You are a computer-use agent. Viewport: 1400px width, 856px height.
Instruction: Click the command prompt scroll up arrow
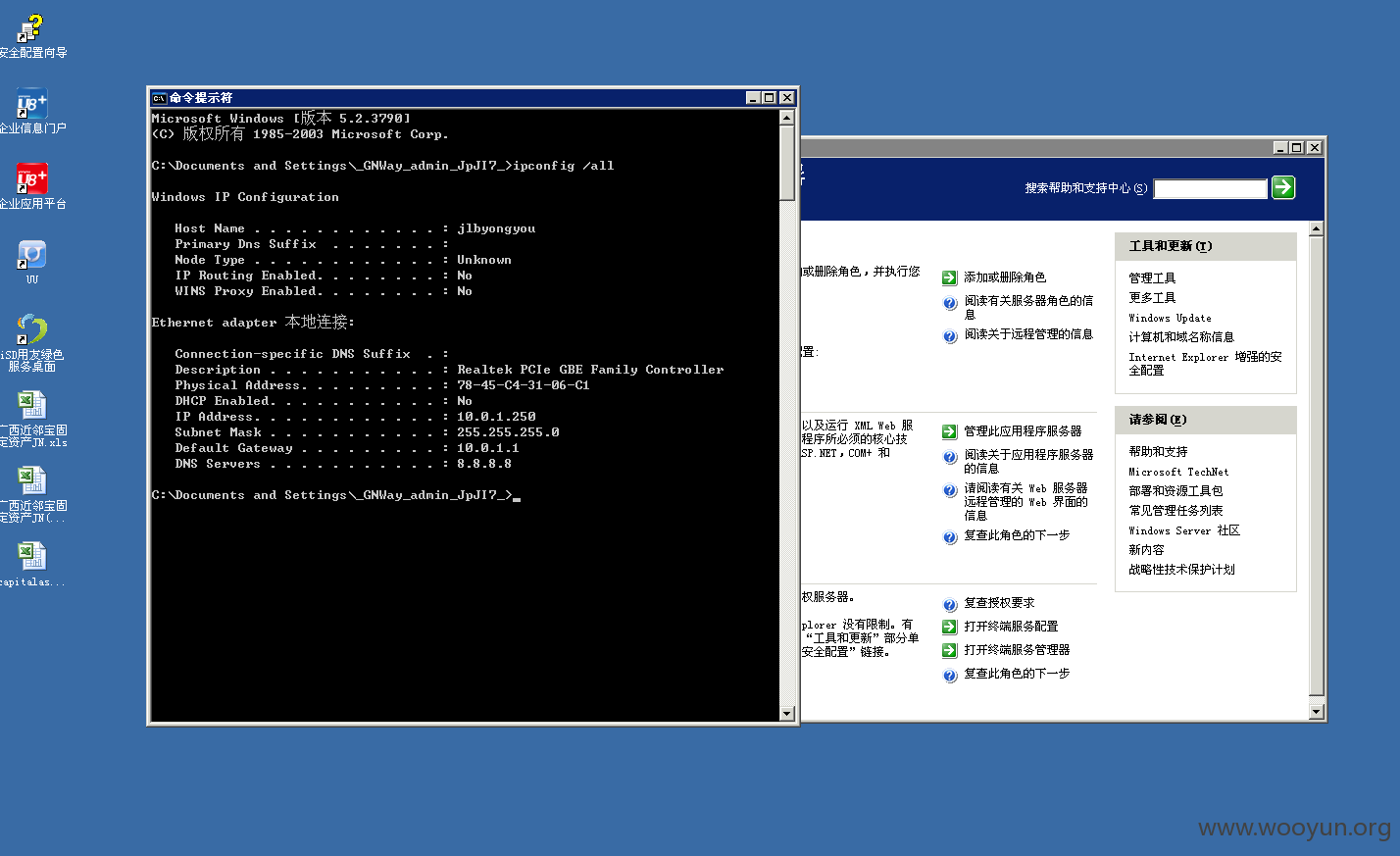[x=787, y=118]
